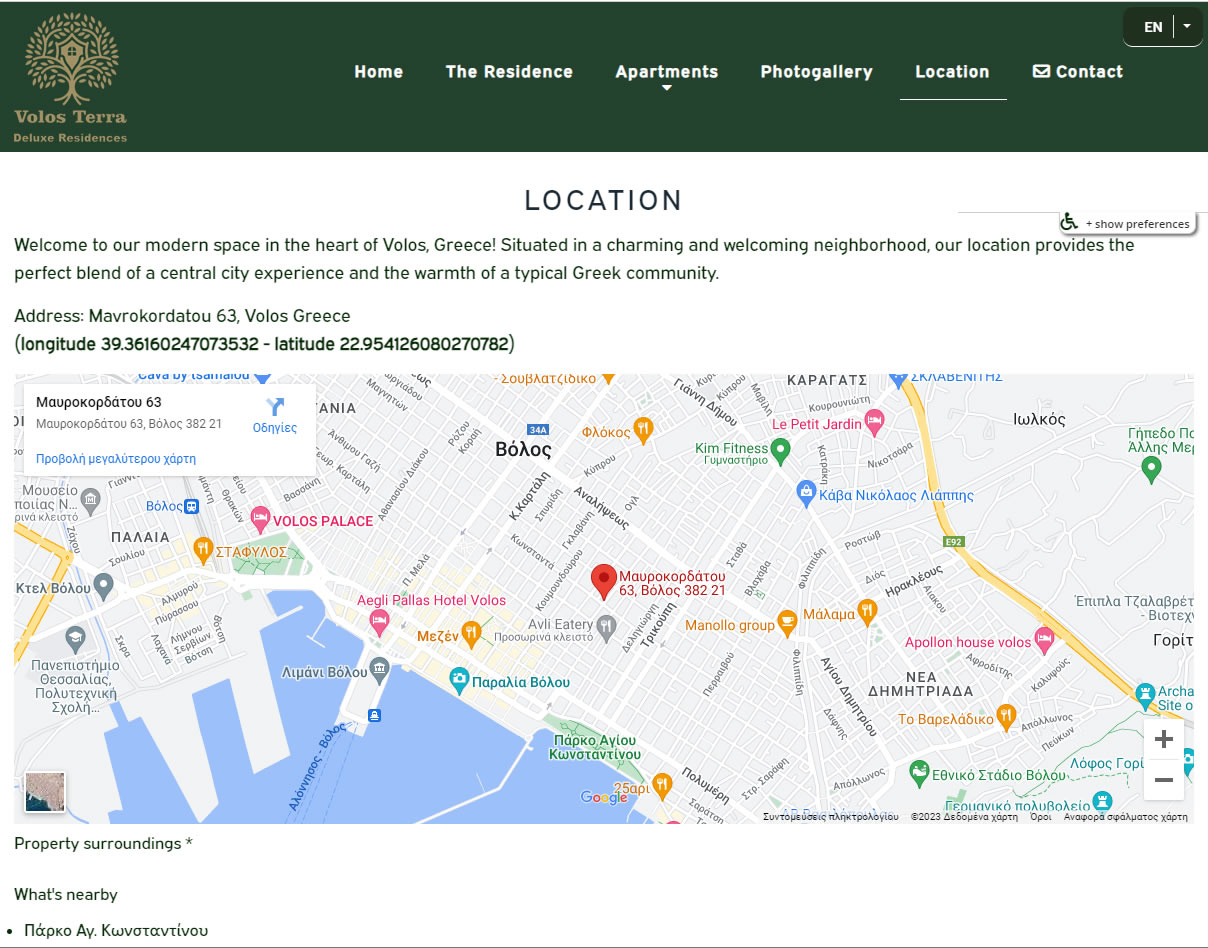1208x948 pixels.
Task: Click the Φλόκος restaurant marker
Action: (643, 430)
